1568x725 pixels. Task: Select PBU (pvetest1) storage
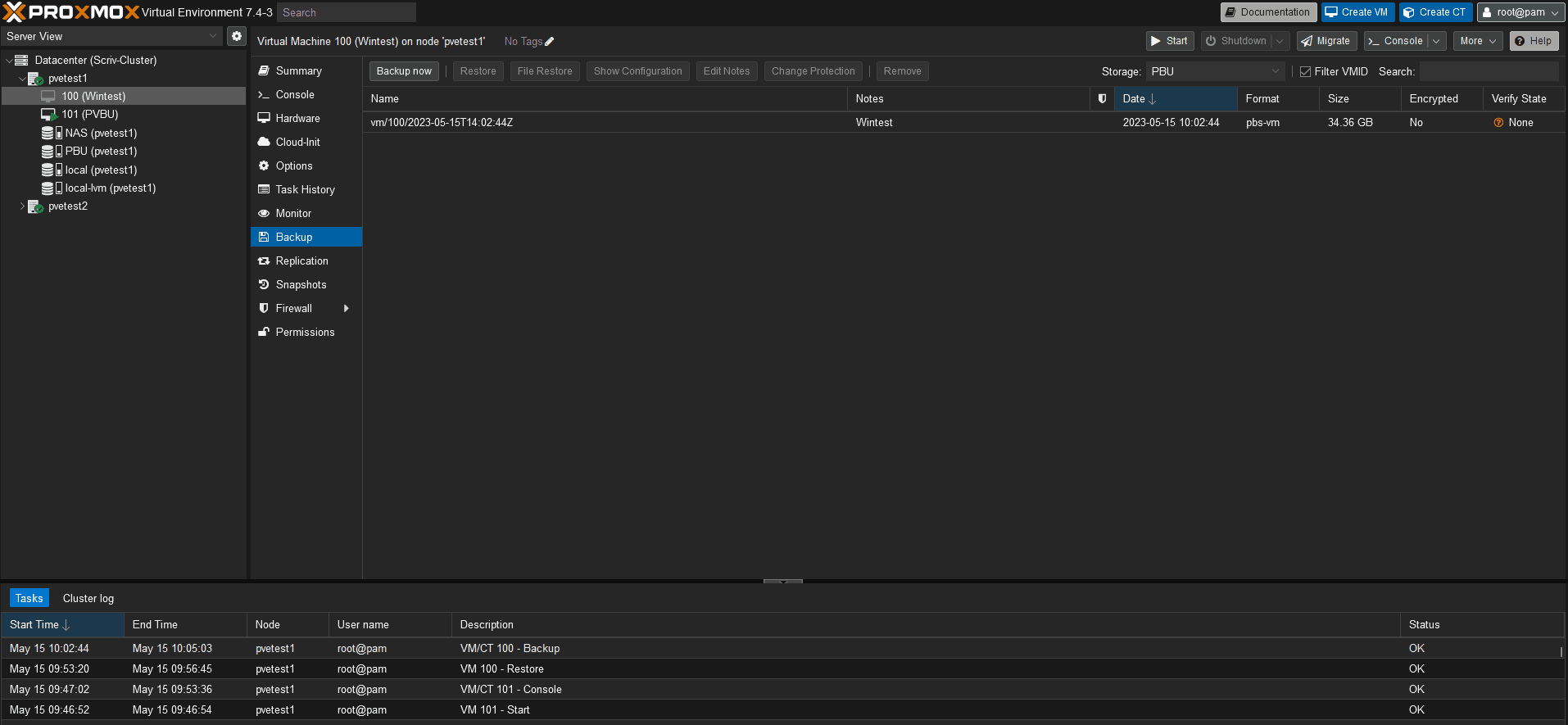tap(123, 151)
